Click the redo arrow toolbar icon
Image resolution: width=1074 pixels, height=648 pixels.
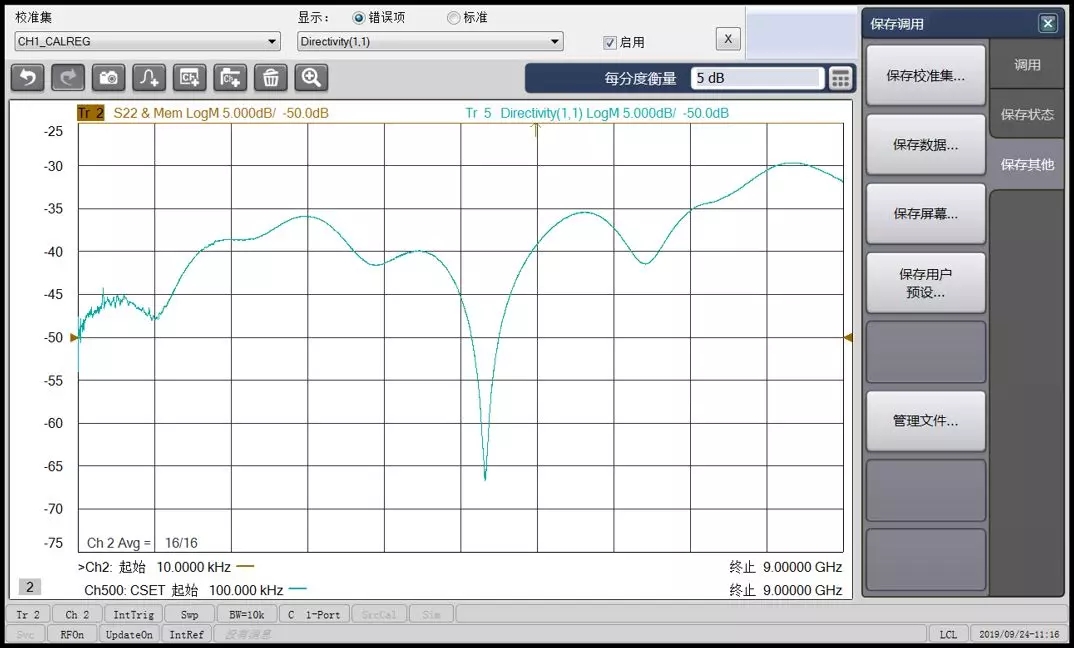[68, 78]
